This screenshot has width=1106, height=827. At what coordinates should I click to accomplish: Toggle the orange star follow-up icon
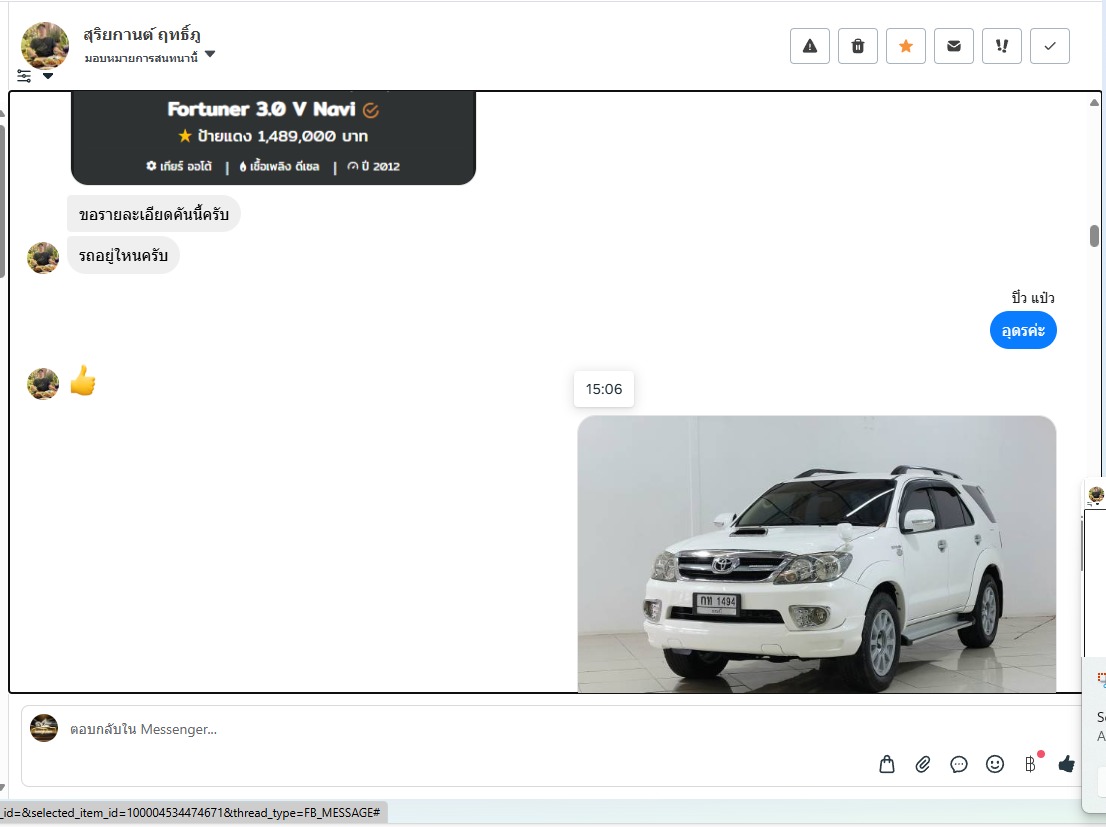click(x=906, y=46)
